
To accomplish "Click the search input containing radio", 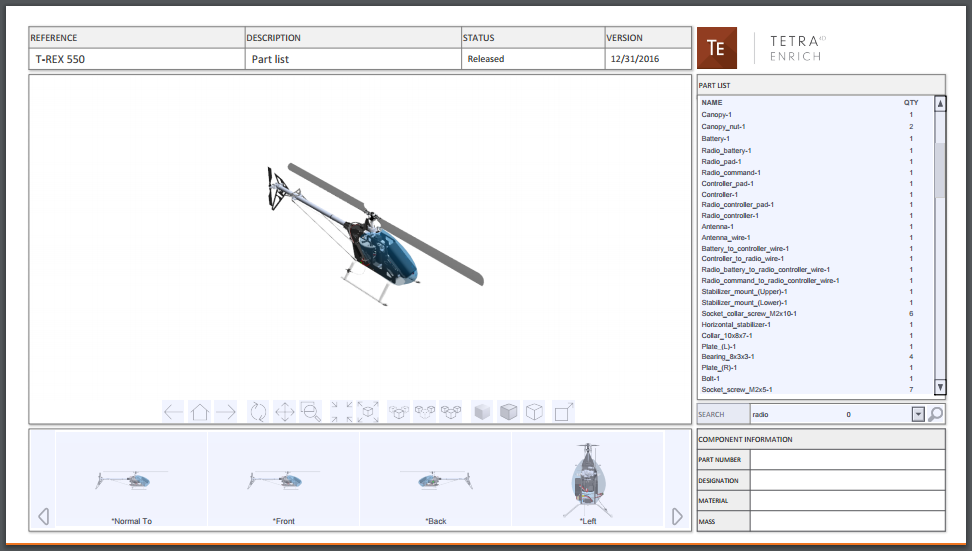I will 830,414.
